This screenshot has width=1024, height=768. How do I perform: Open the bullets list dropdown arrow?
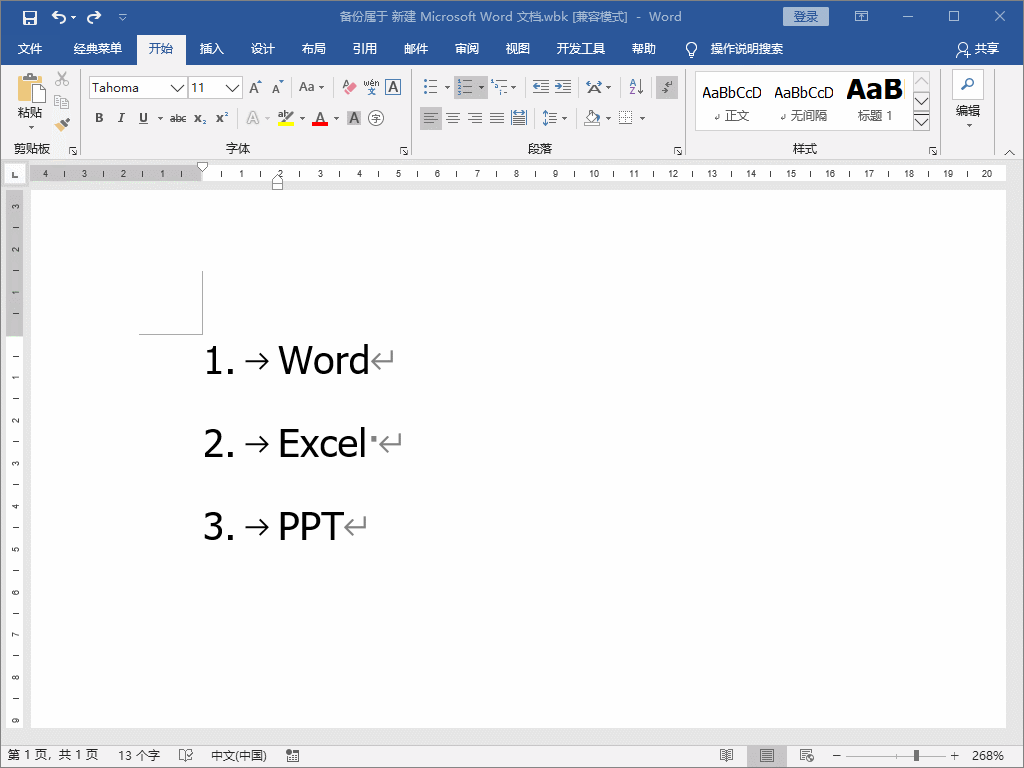coord(447,88)
